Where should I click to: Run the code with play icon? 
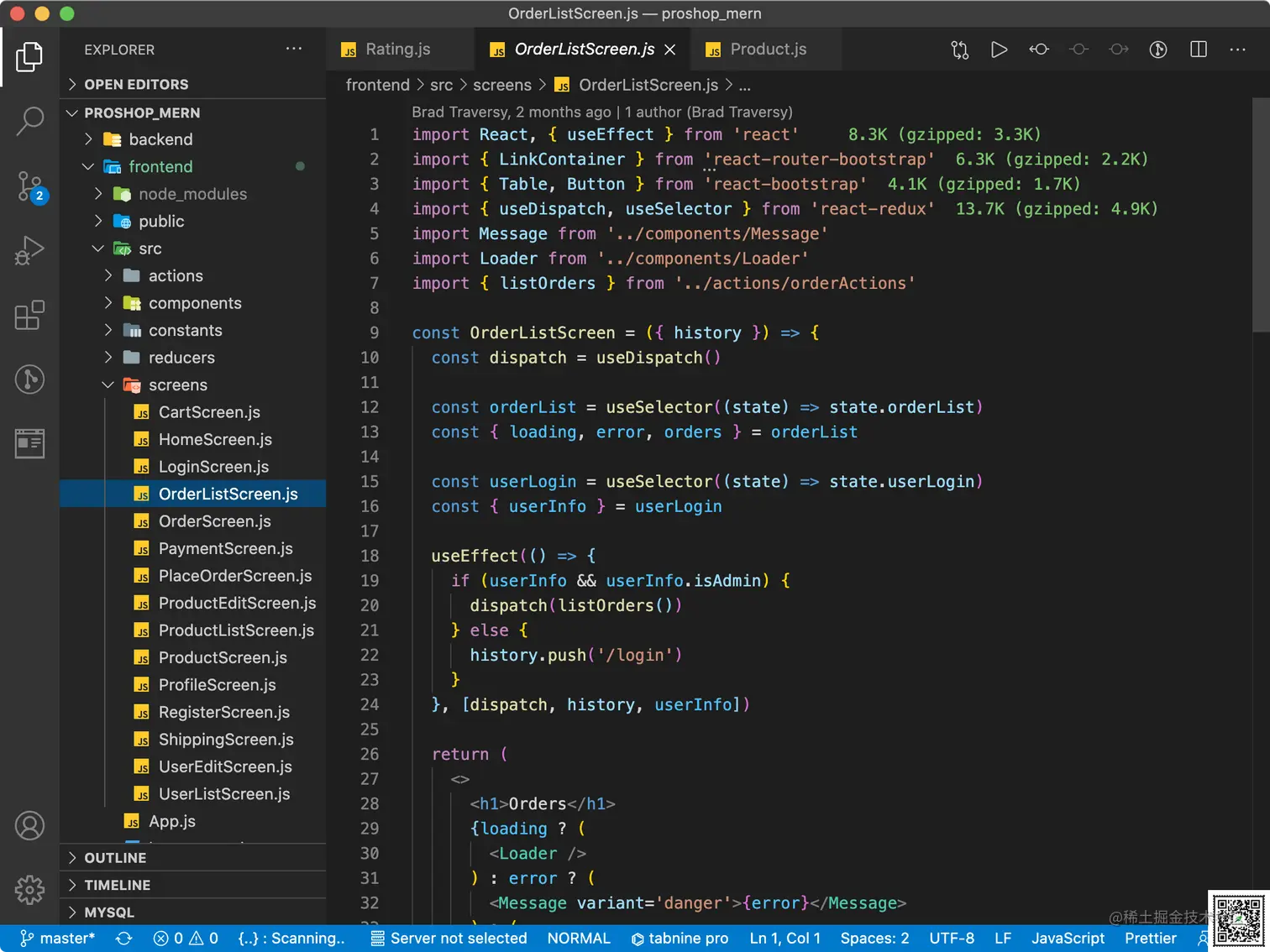[x=999, y=50]
